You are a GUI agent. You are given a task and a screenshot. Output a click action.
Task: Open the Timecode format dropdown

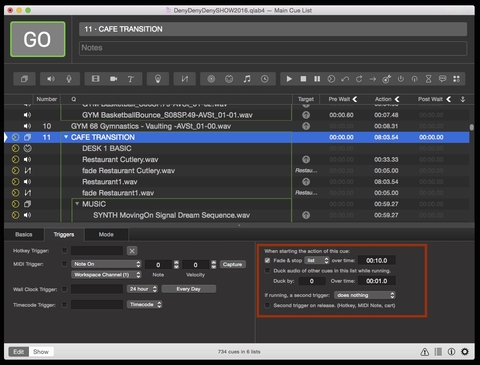[x=144, y=304]
